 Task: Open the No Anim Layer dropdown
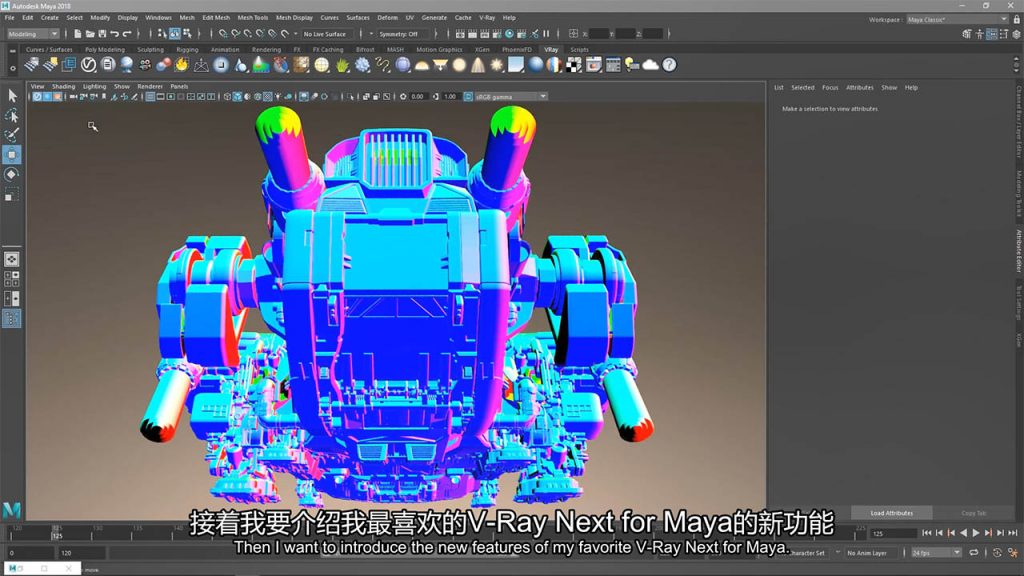[x=871, y=552]
